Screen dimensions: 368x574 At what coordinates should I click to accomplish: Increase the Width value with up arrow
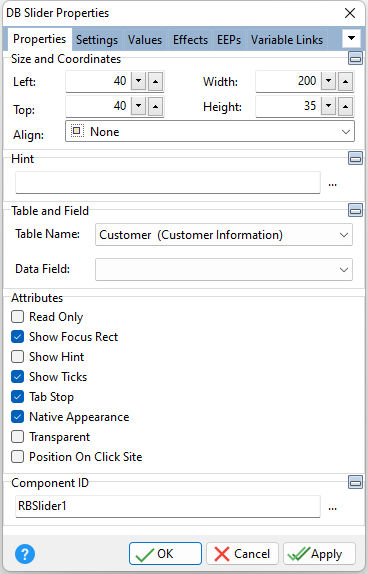point(345,81)
